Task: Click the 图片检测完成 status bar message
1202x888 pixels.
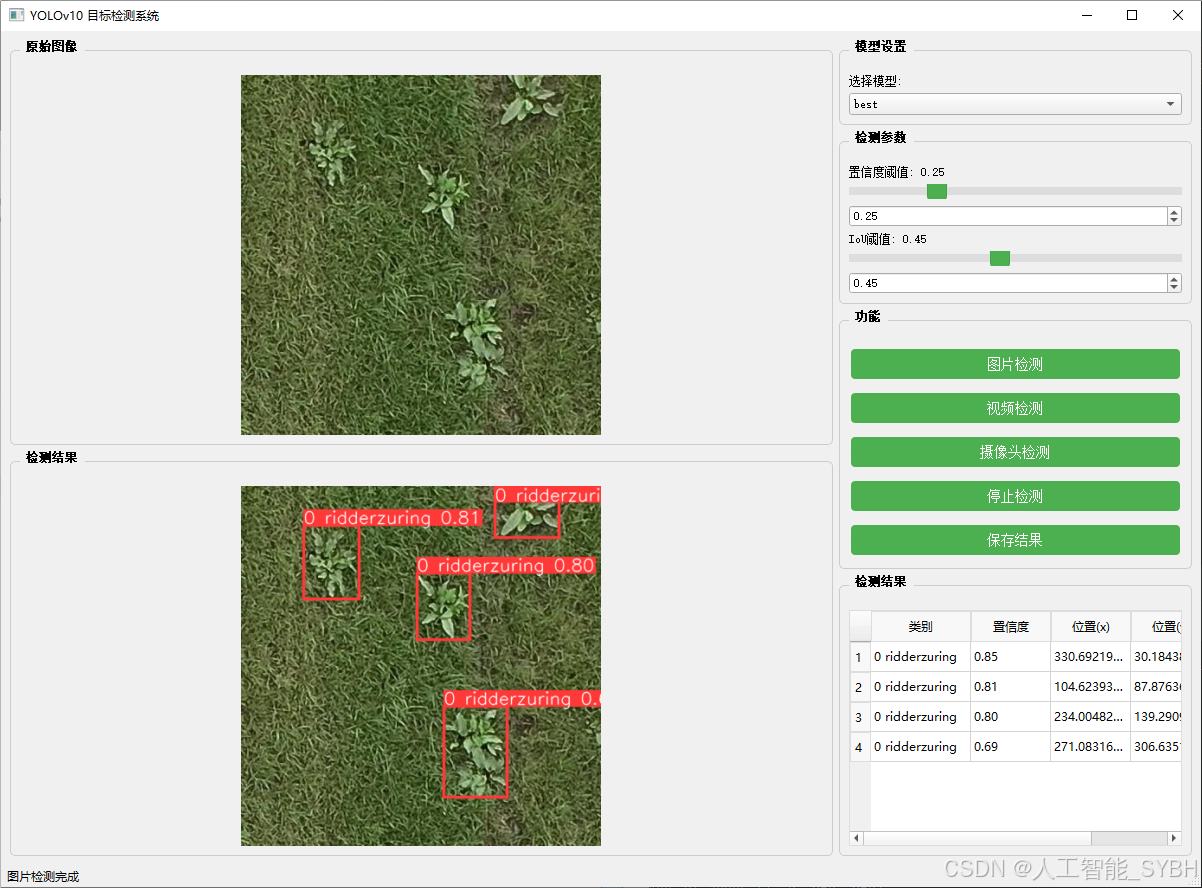Action: tap(43, 877)
